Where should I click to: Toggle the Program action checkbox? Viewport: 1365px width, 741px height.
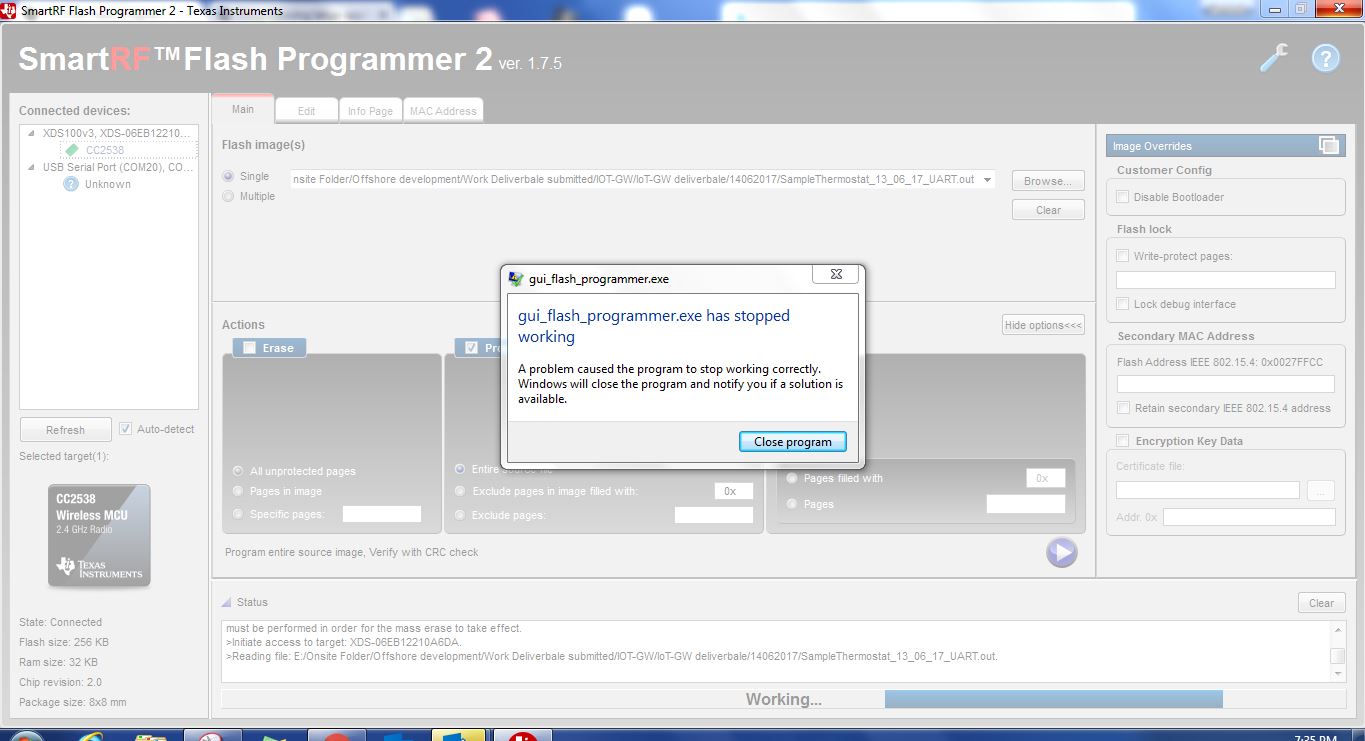tap(472, 348)
